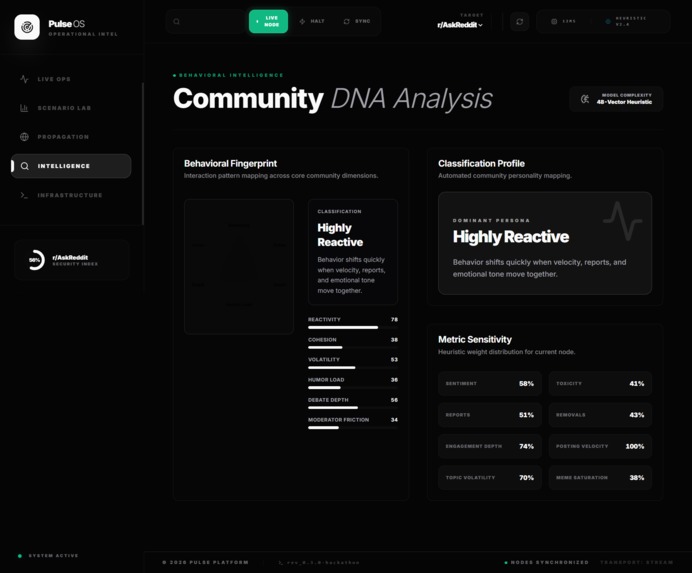This screenshot has width=692, height=573.
Task: Click the Heuristic version indicator
Action: point(626,21)
